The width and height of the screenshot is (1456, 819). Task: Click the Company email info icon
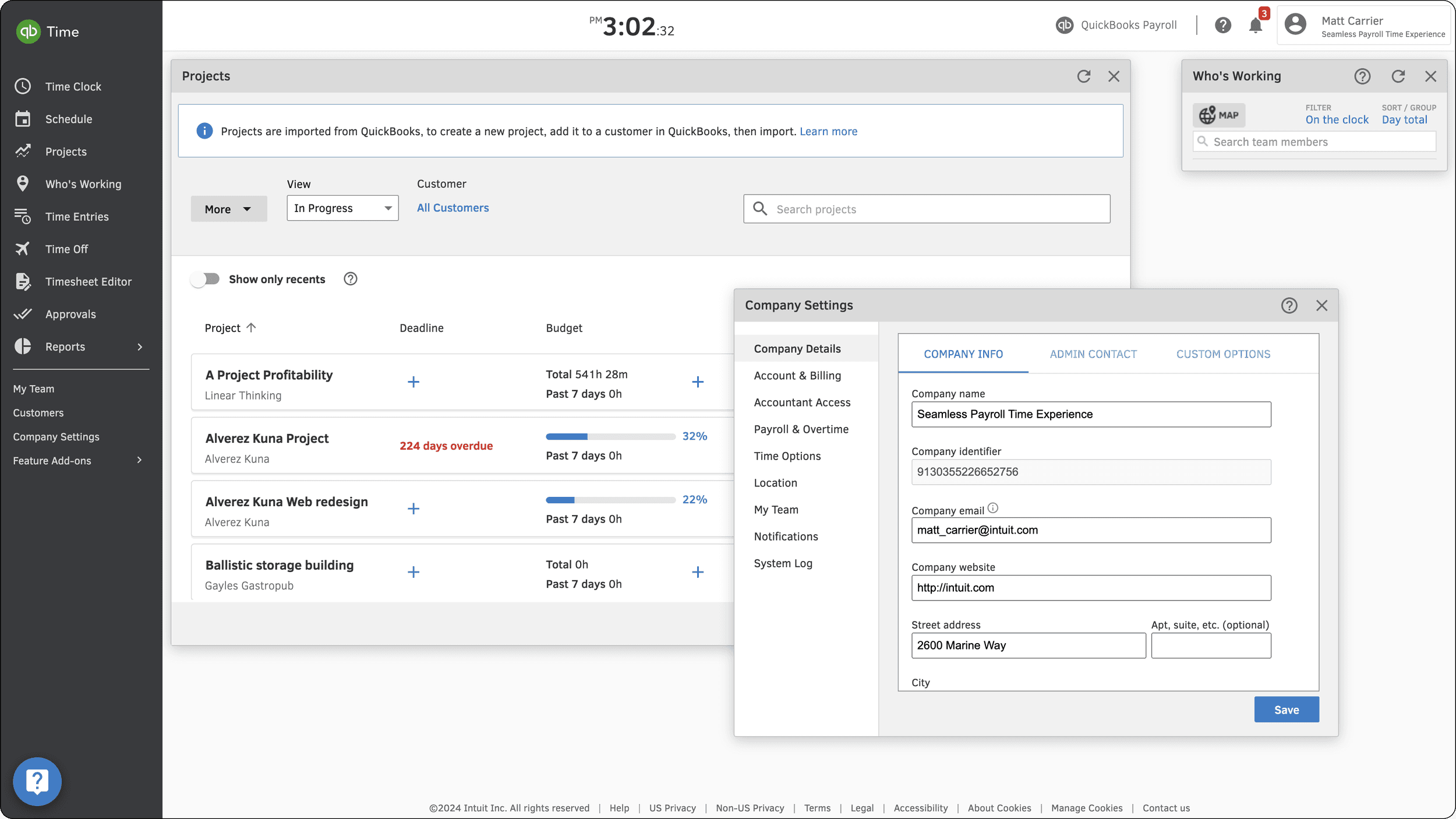pyautogui.click(x=993, y=508)
